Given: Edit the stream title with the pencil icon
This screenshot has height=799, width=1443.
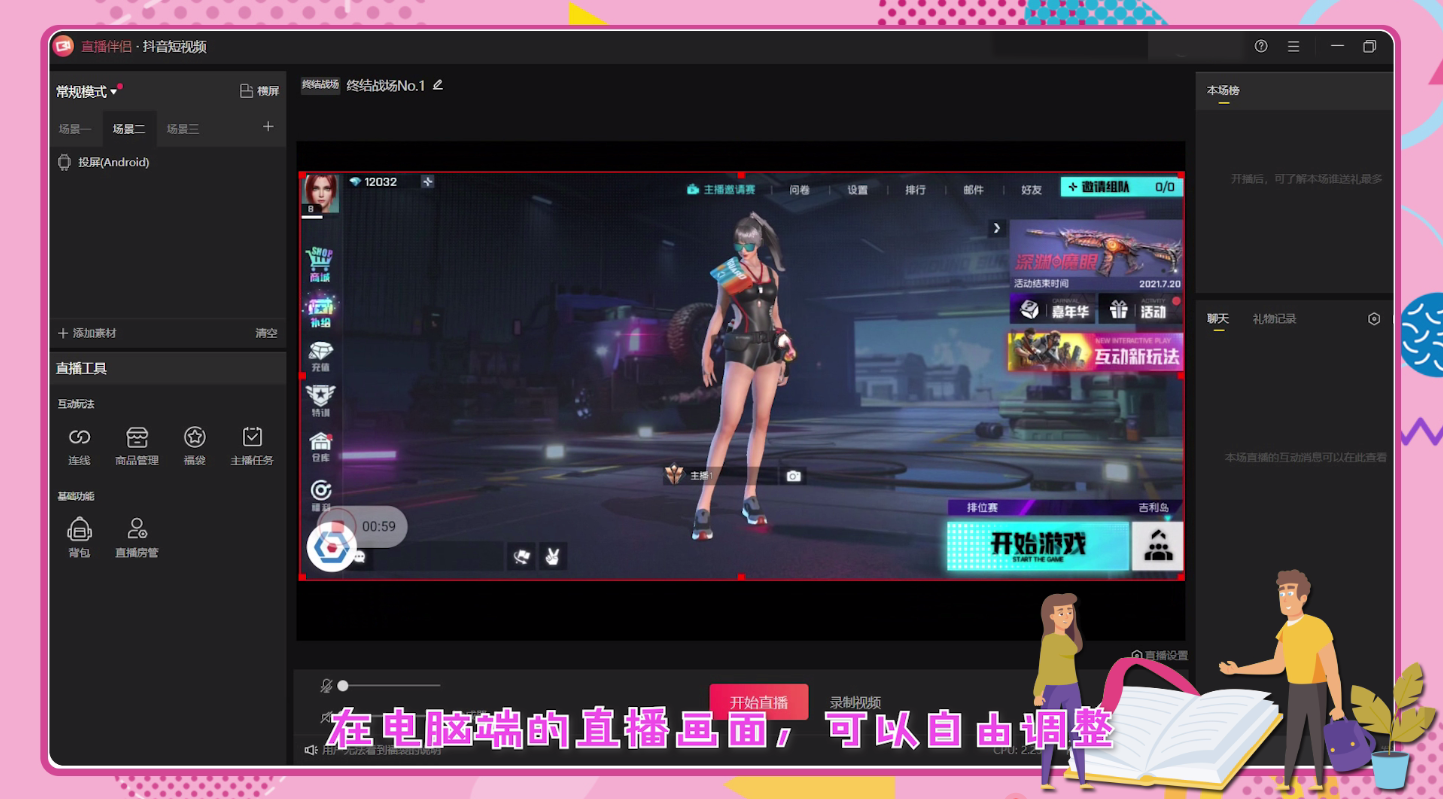Looking at the screenshot, I should tap(438, 85).
